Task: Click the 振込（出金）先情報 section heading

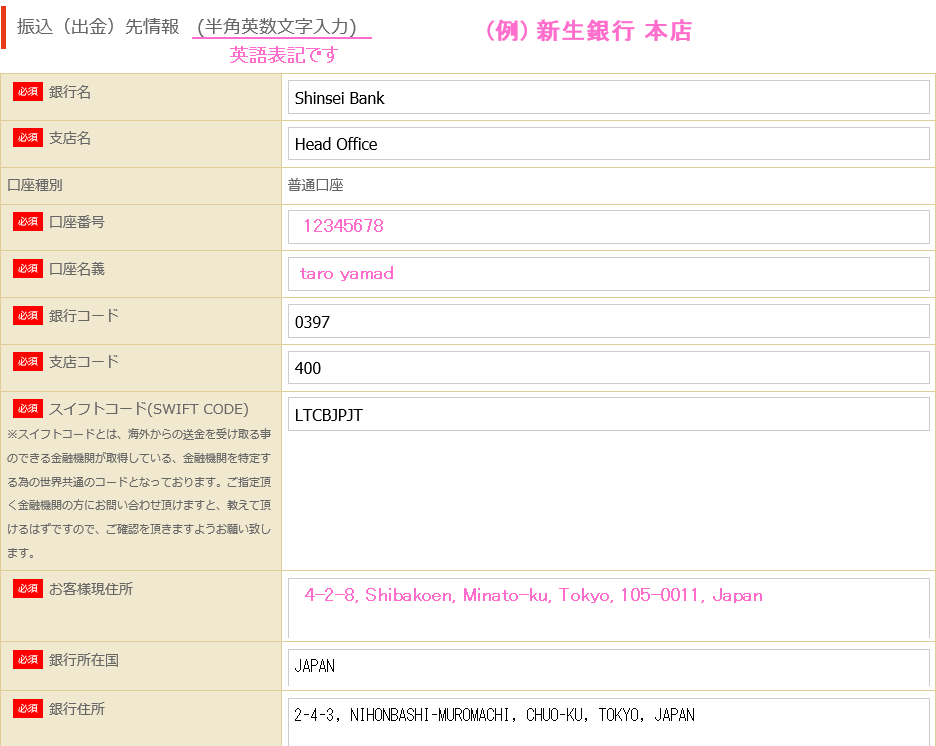Action: [98, 26]
